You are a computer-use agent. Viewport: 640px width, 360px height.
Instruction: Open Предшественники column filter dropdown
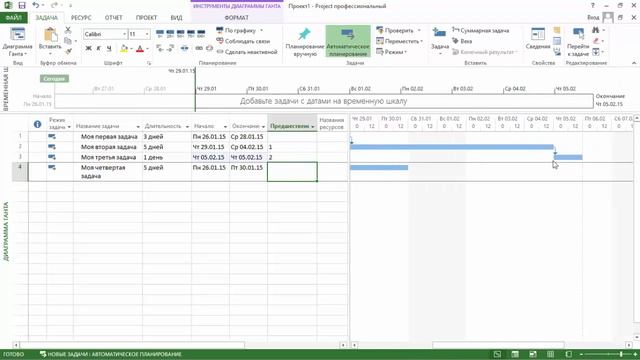click(x=313, y=127)
